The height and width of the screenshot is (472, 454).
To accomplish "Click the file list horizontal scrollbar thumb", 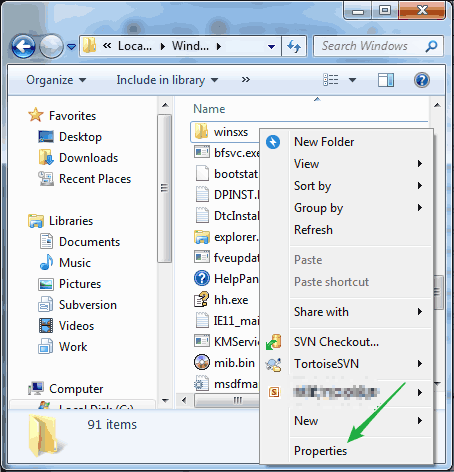I will (227, 400).
